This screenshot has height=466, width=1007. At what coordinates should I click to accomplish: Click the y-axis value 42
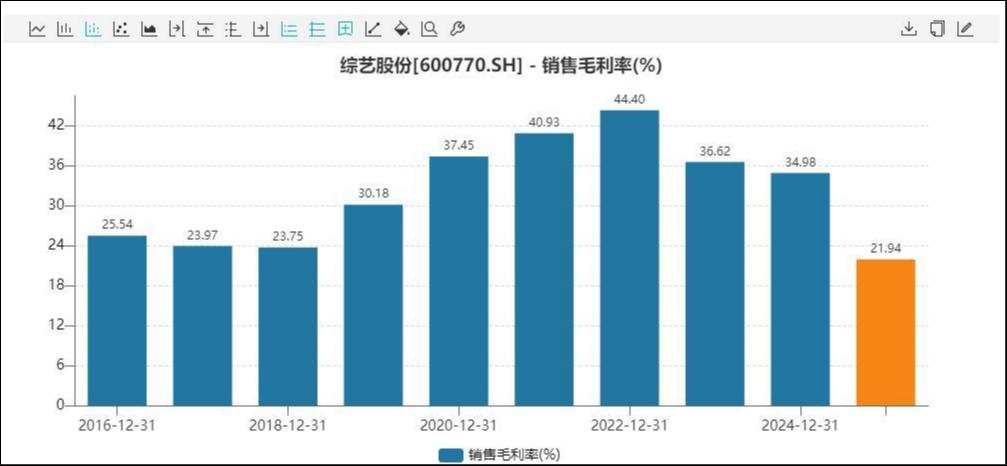(x=56, y=126)
